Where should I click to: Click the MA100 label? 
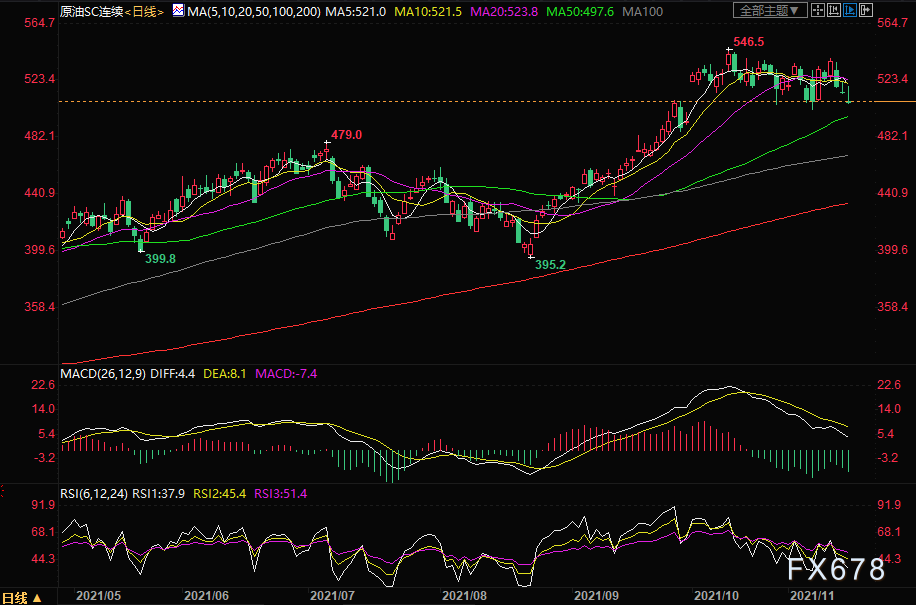pyautogui.click(x=643, y=11)
